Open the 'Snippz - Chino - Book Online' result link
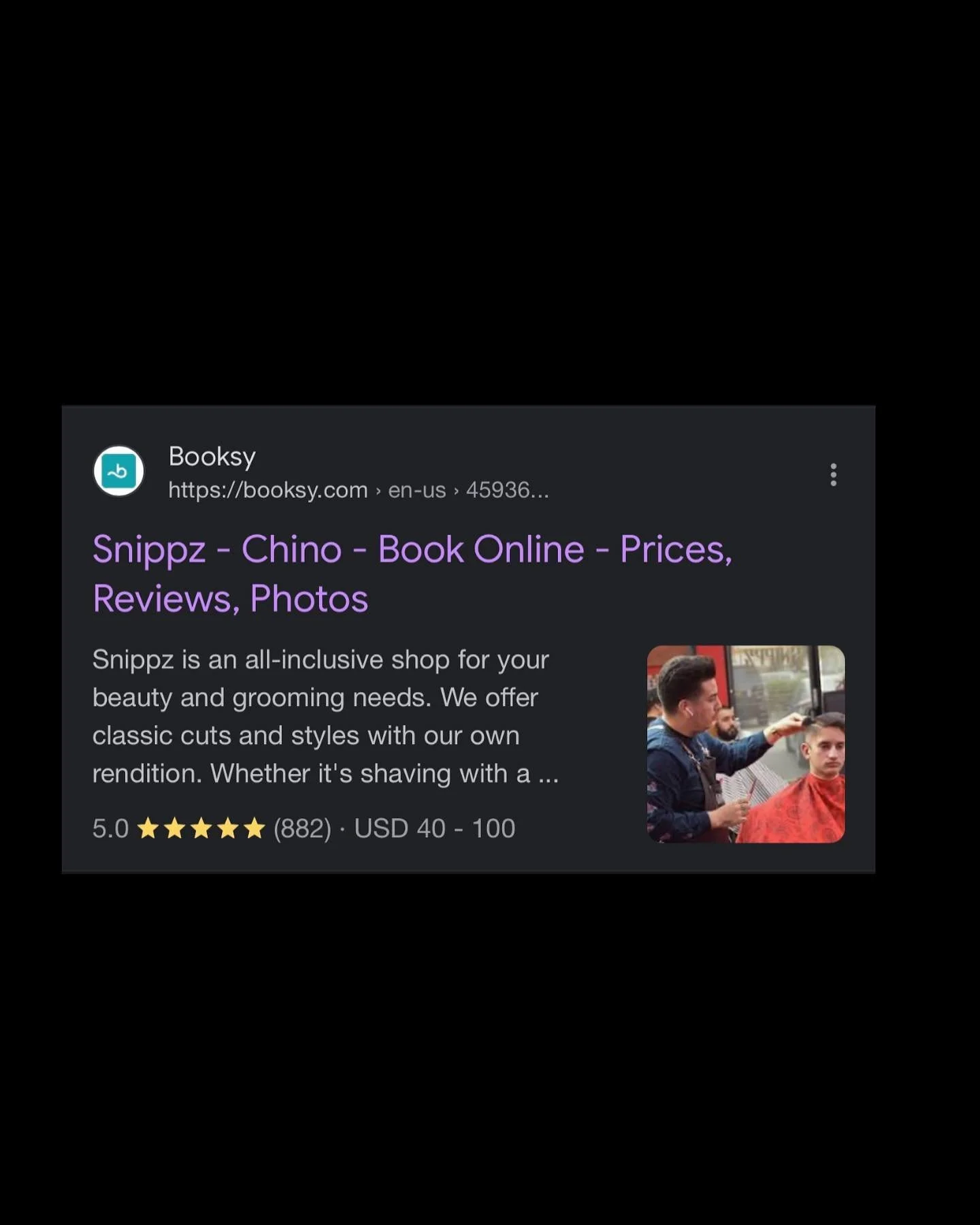This screenshot has height=1225, width=980. coord(412,574)
